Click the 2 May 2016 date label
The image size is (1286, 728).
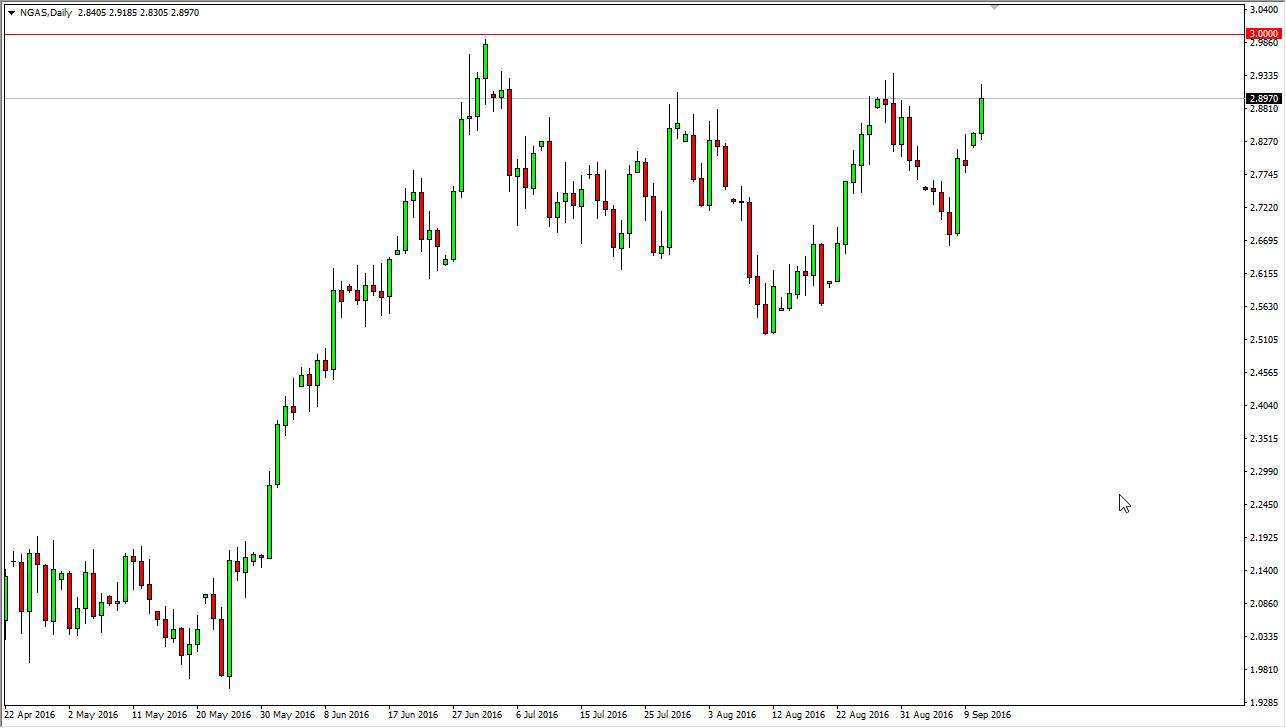(93, 715)
